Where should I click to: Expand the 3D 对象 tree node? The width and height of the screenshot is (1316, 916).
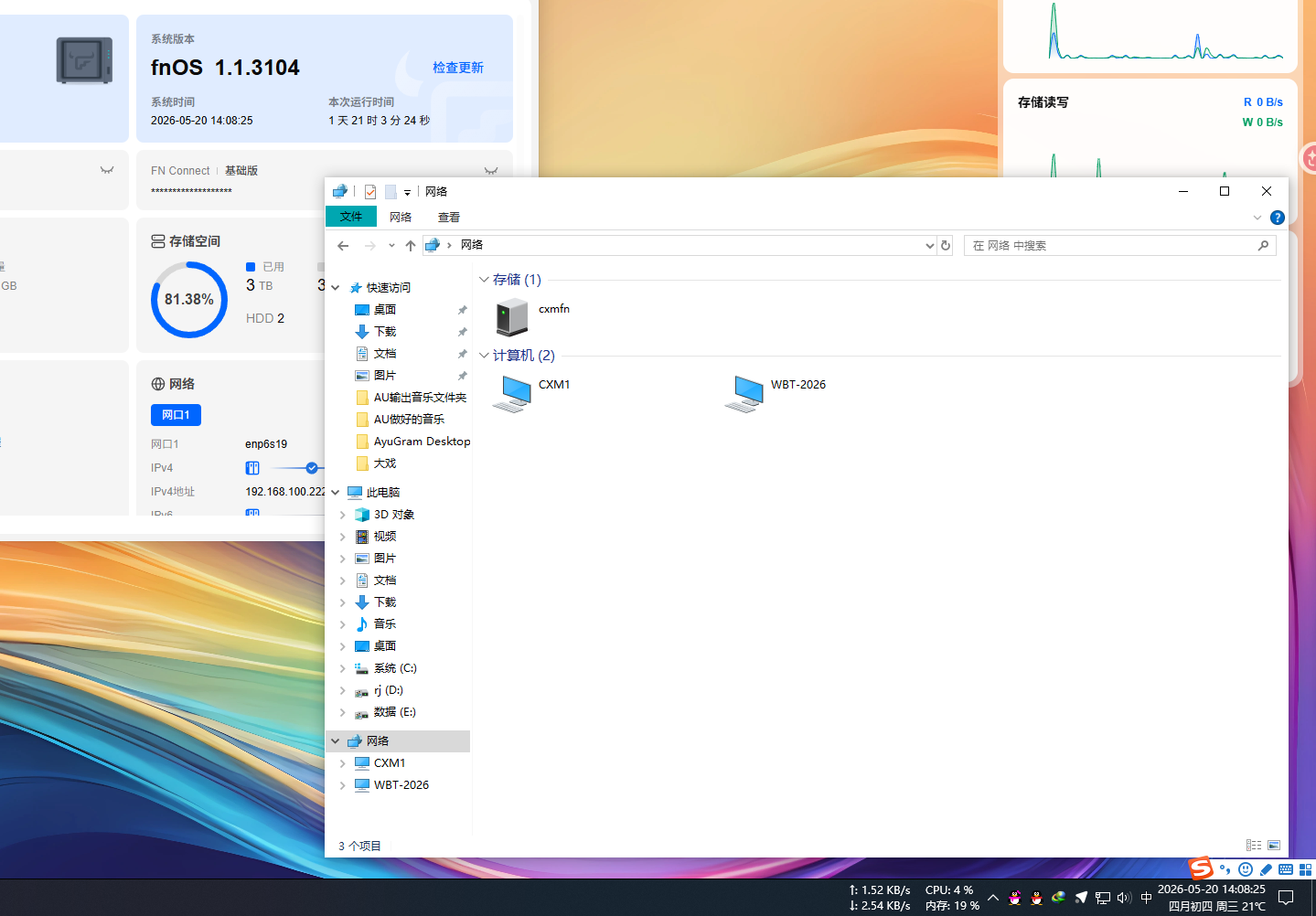click(343, 515)
